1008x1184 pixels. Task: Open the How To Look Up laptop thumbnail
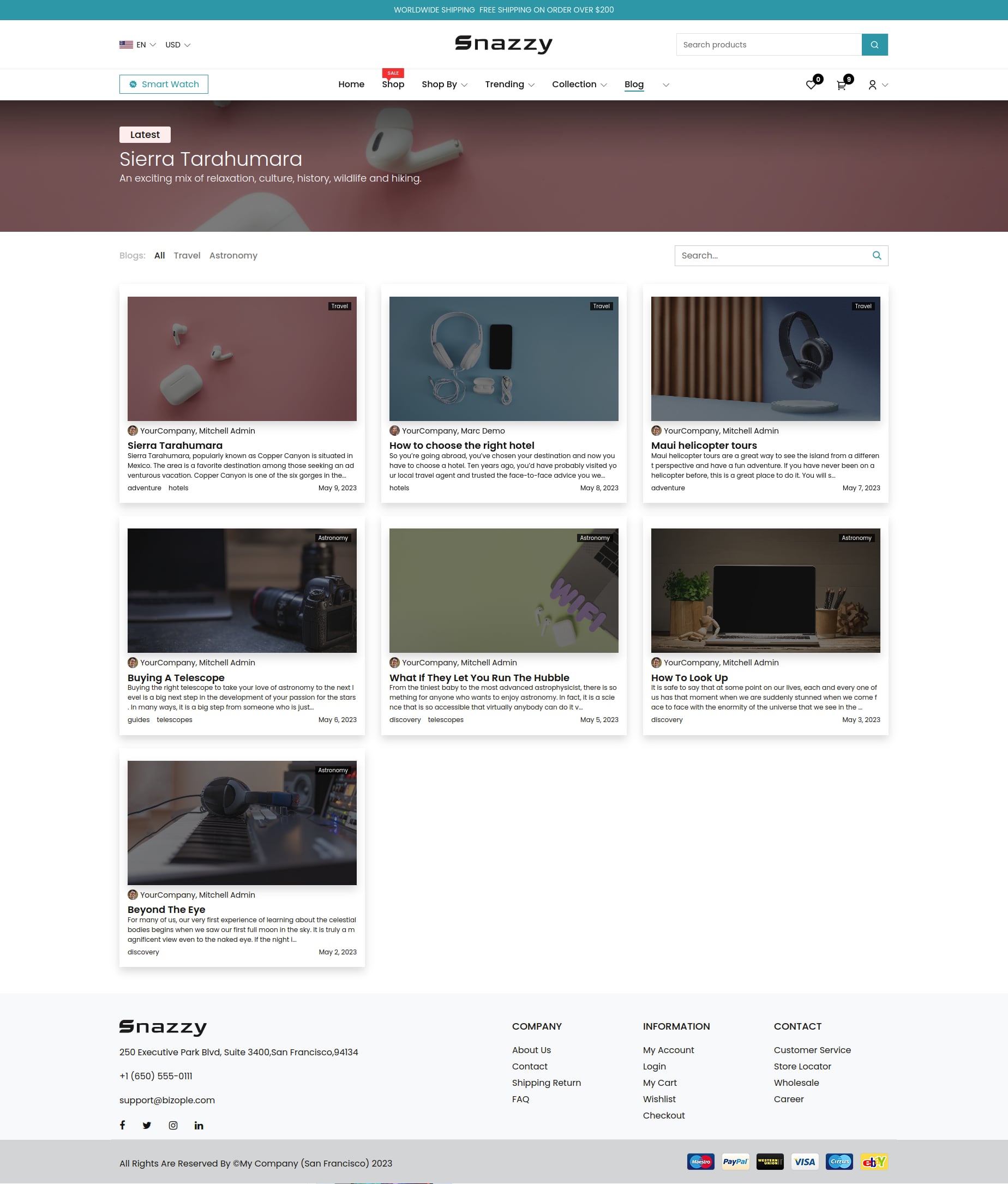point(765,590)
